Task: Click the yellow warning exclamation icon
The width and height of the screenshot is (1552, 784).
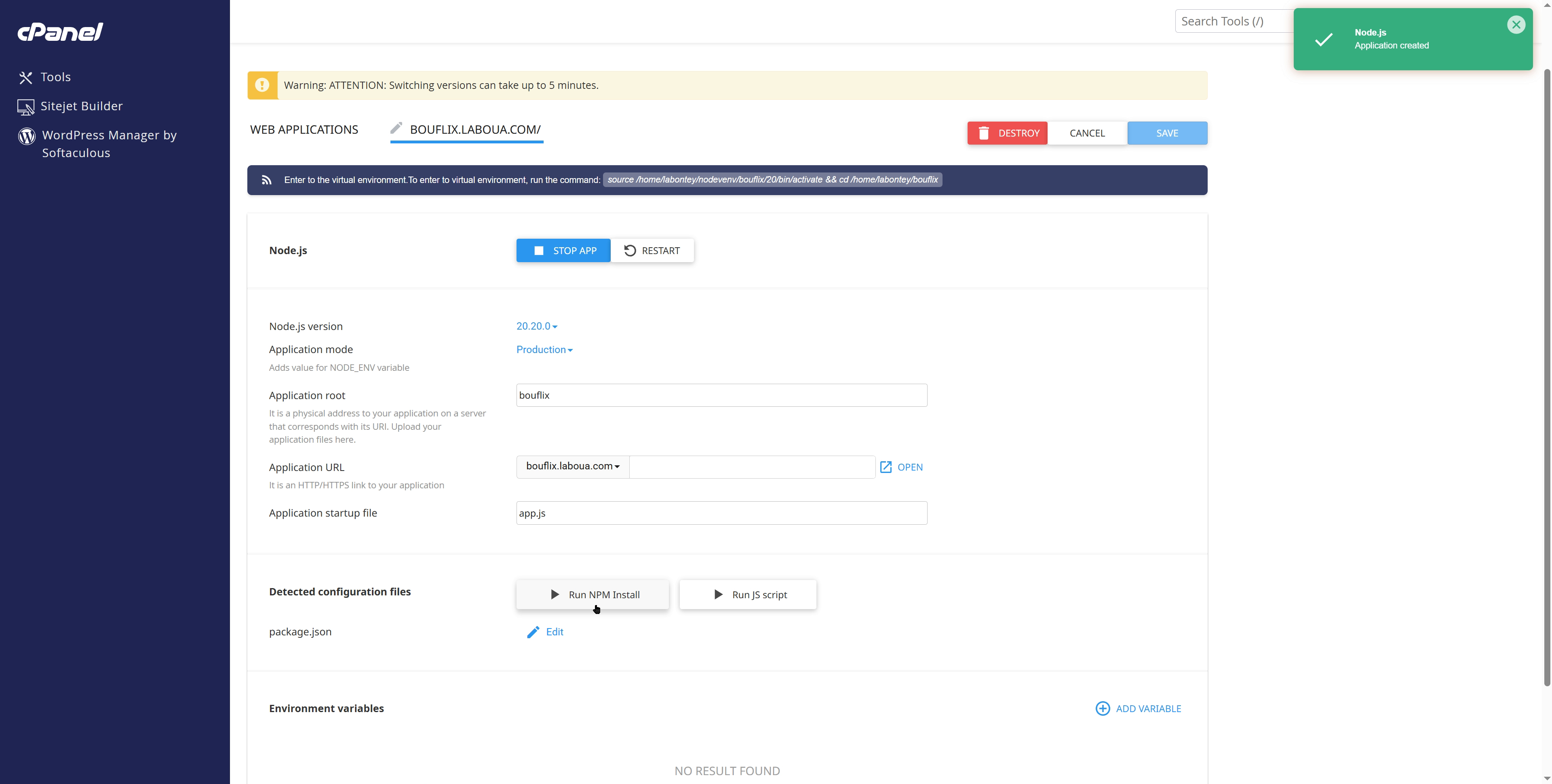Action: point(262,85)
